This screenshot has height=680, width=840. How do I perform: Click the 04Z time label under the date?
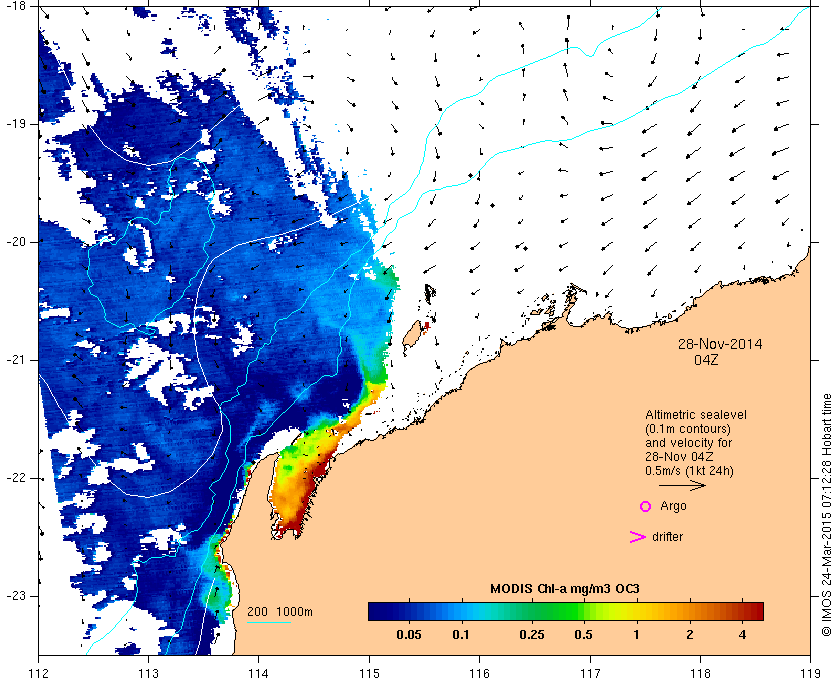(x=706, y=360)
